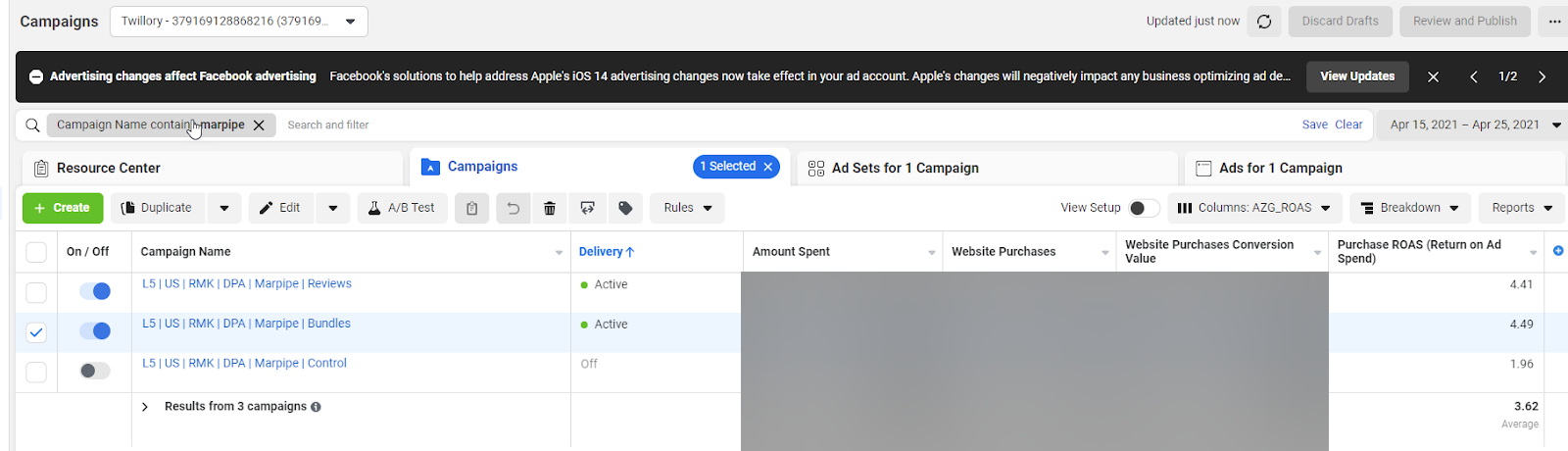Open Columns: AZG_ROAS dropdown
Image resolution: width=1568 pixels, height=451 pixels.
1254,208
